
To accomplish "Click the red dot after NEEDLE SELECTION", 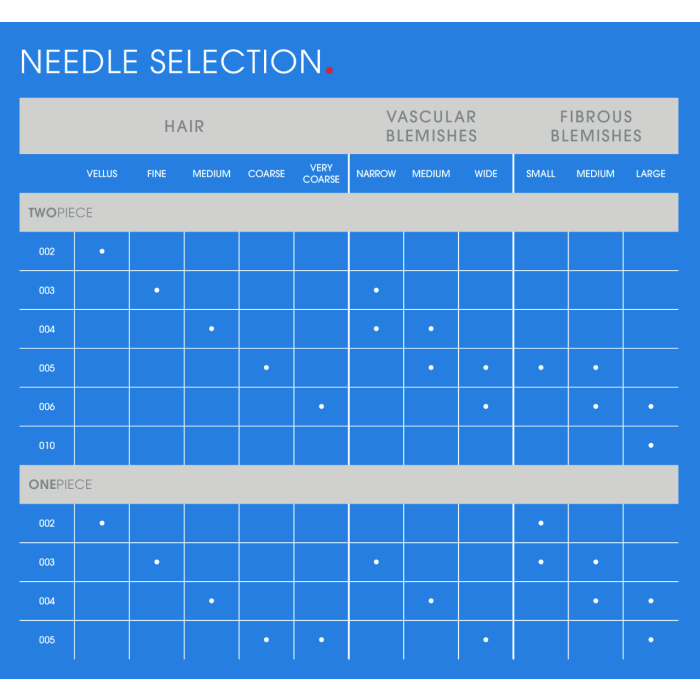I will [x=329, y=70].
